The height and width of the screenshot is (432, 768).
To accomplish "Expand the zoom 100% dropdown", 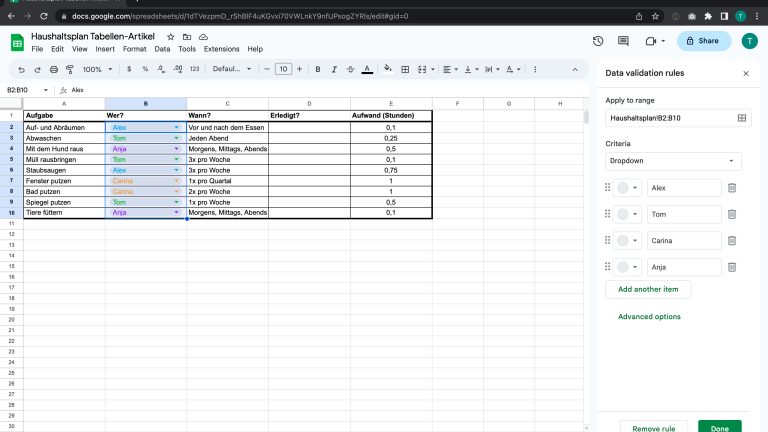I will point(97,69).
